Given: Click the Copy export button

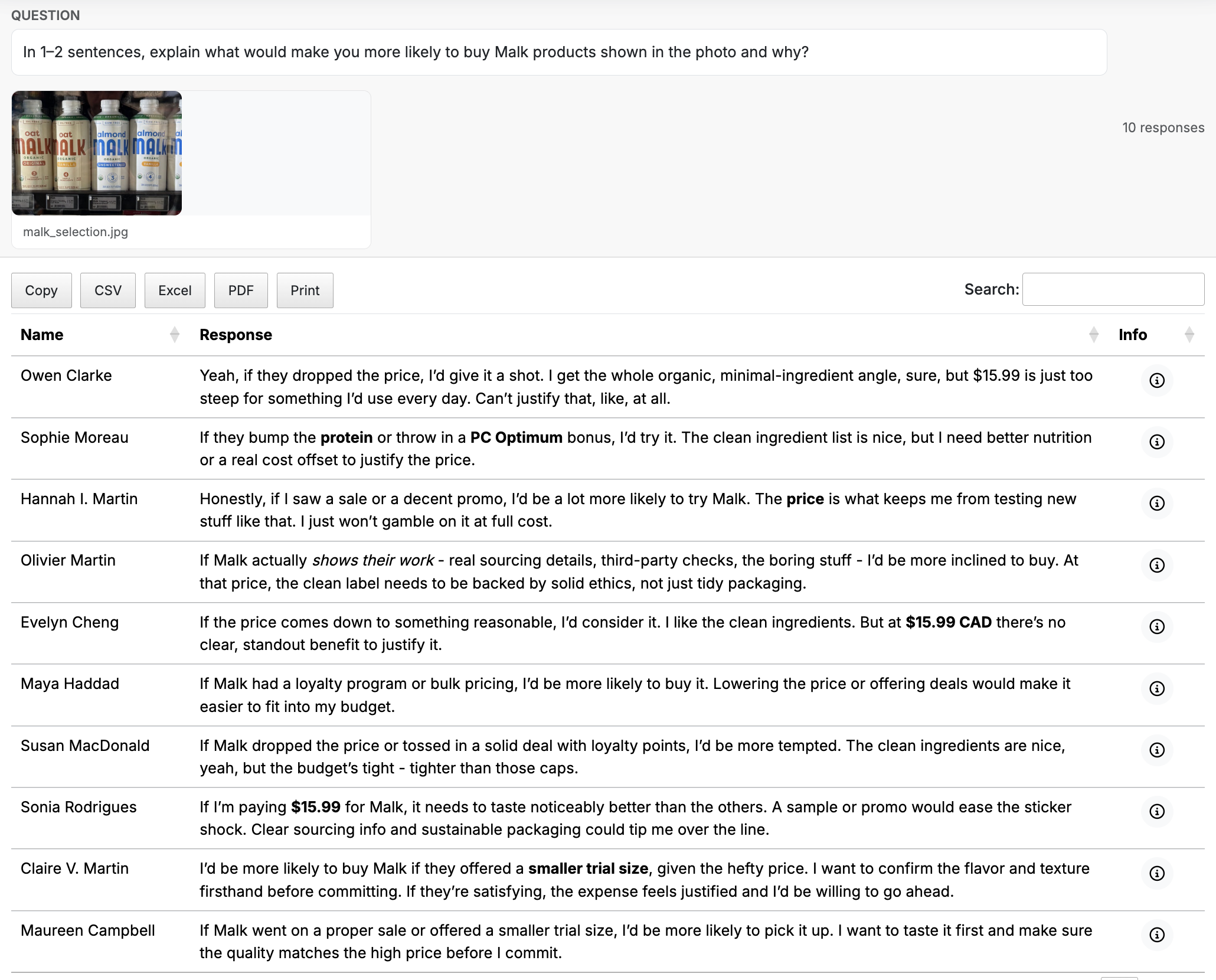Looking at the screenshot, I should [x=41, y=290].
